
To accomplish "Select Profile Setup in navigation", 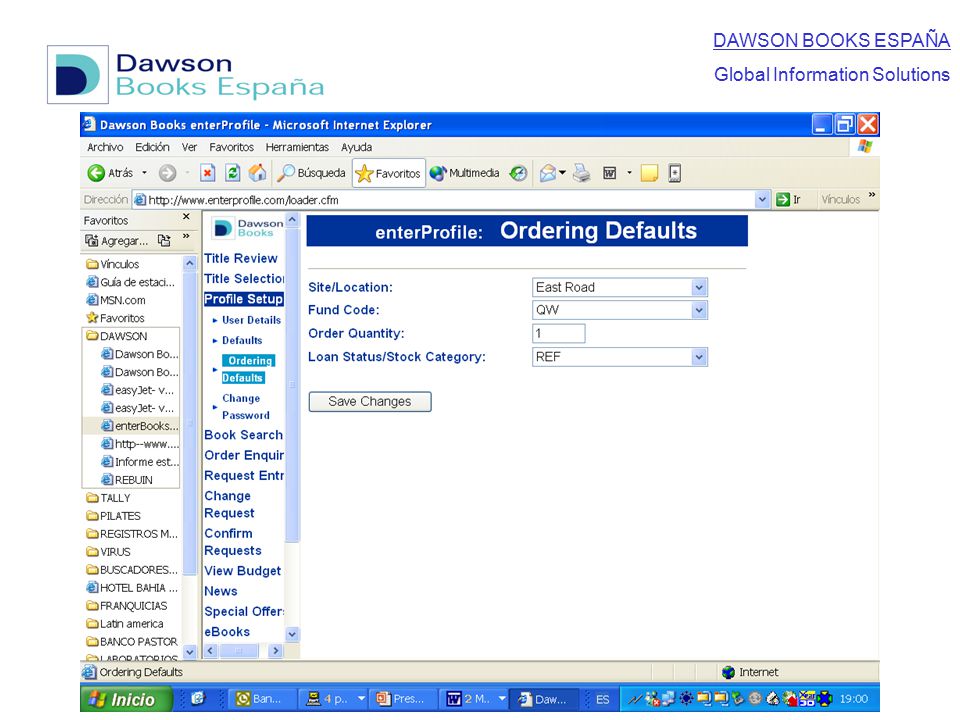I will tap(244, 299).
